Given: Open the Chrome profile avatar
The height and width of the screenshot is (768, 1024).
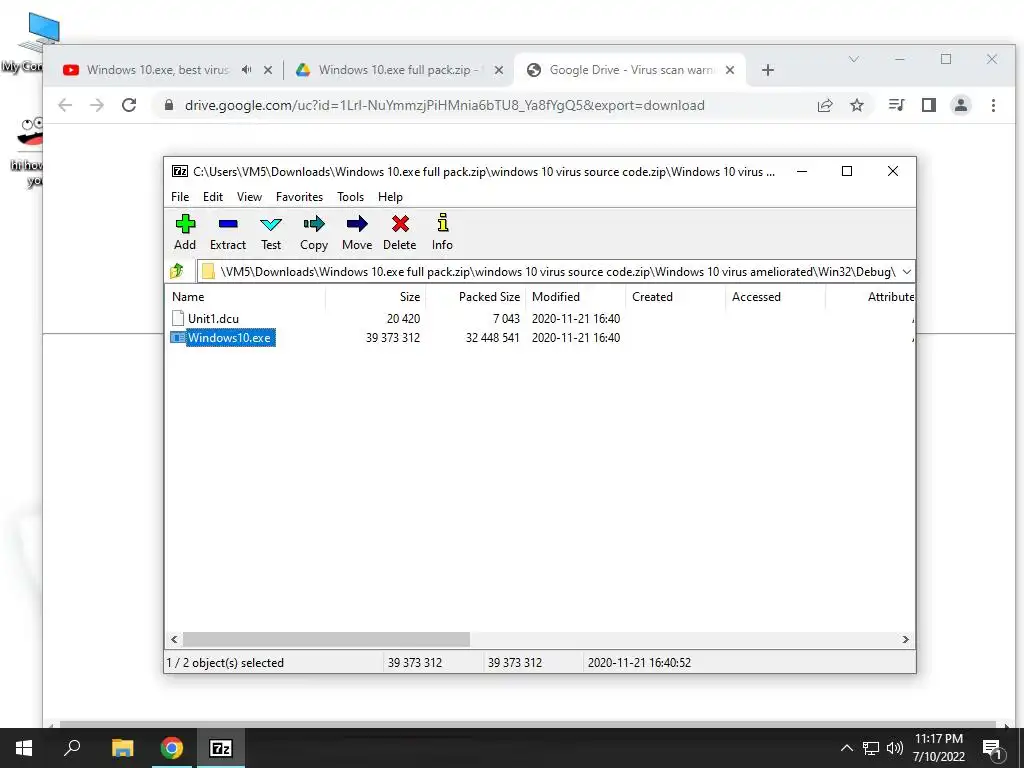Looking at the screenshot, I should point(961,105).
